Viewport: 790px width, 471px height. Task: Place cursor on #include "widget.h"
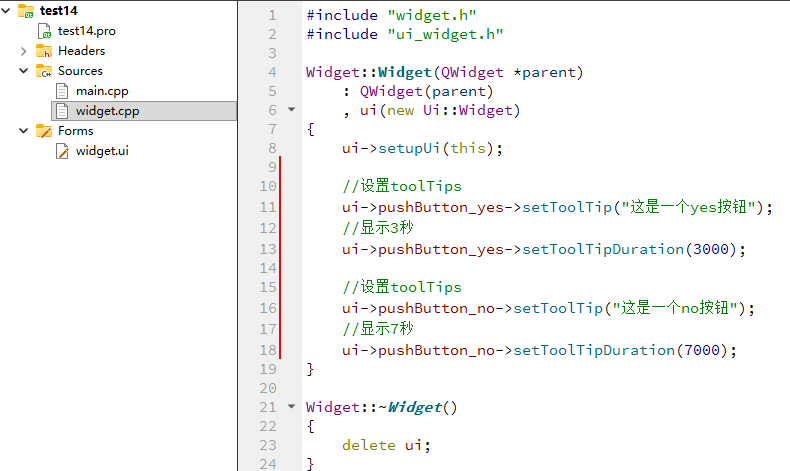[391, 15]
